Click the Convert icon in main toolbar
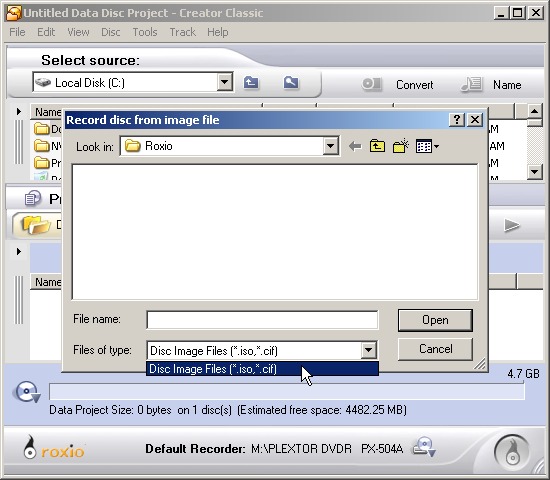The image size is (550, 480). [371, 84]
